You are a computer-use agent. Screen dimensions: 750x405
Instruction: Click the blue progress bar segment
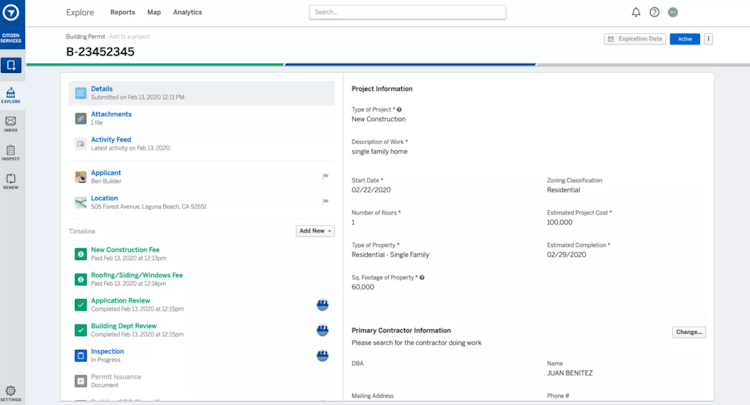[x=410, y=64]
